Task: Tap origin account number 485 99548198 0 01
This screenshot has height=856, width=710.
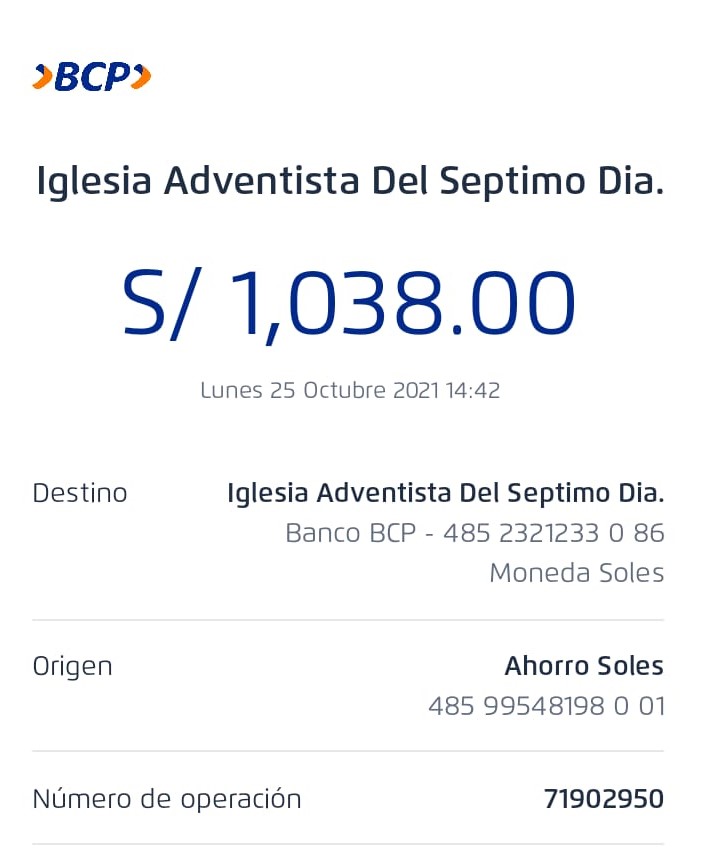Action: [x=546, y=707]
